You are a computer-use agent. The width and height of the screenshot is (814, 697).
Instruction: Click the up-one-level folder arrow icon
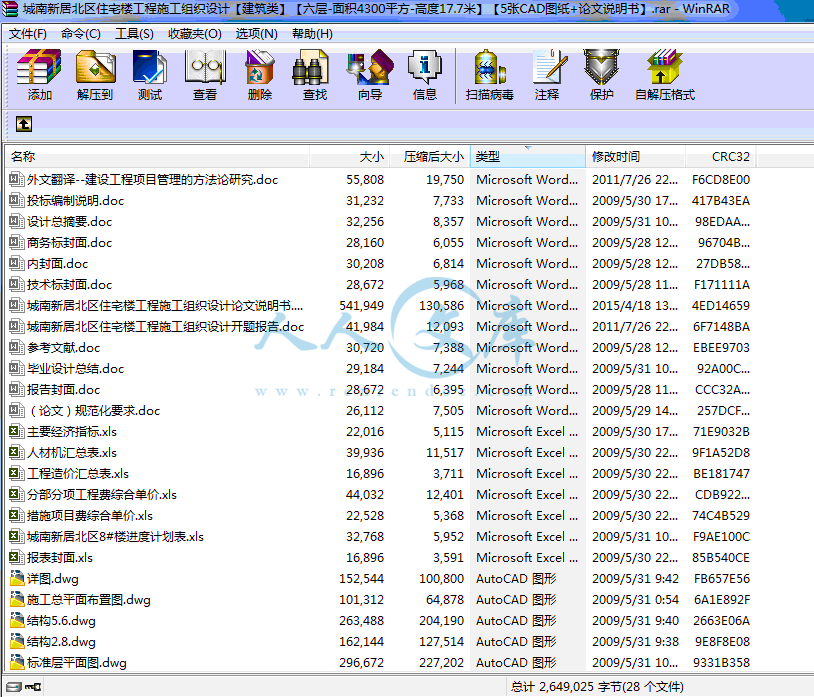click(x=24, y=125)
